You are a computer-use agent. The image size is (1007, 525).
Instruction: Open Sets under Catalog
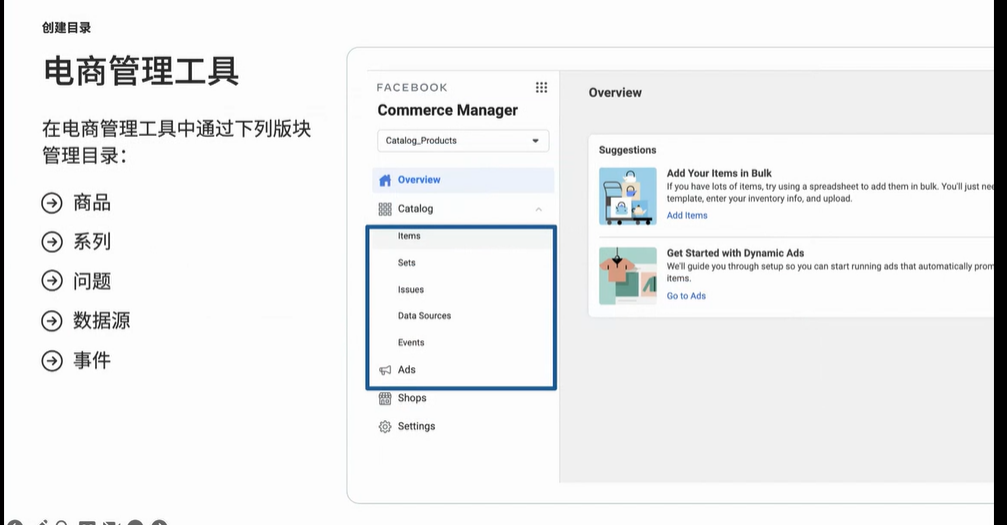pyautogui.click(x=407, y=263)
